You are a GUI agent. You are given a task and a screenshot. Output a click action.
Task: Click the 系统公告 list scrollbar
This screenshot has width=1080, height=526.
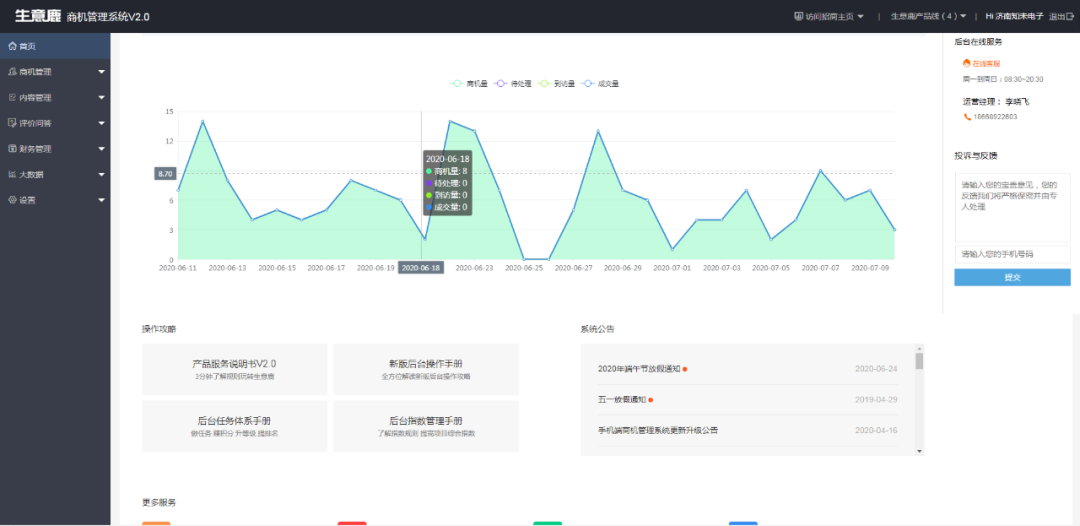click(x=919, y=400)
